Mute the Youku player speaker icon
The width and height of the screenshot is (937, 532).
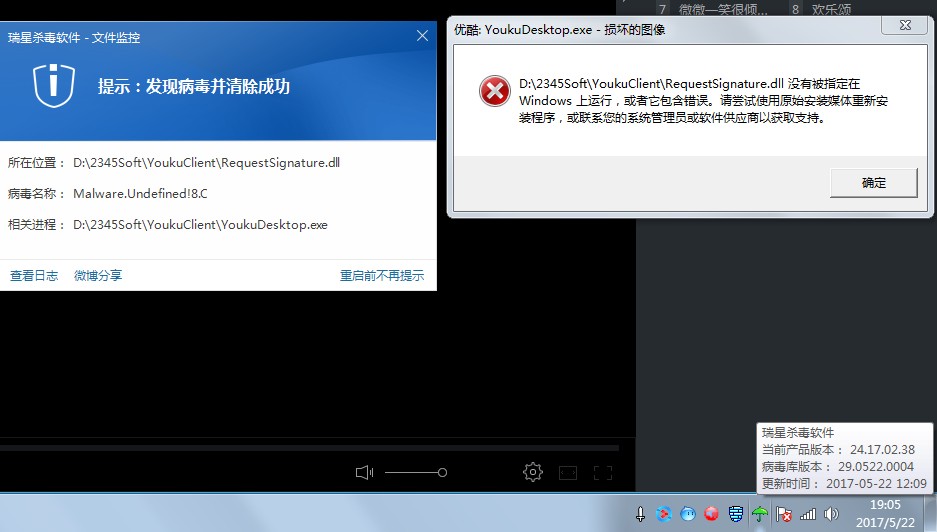click(365, 473)
